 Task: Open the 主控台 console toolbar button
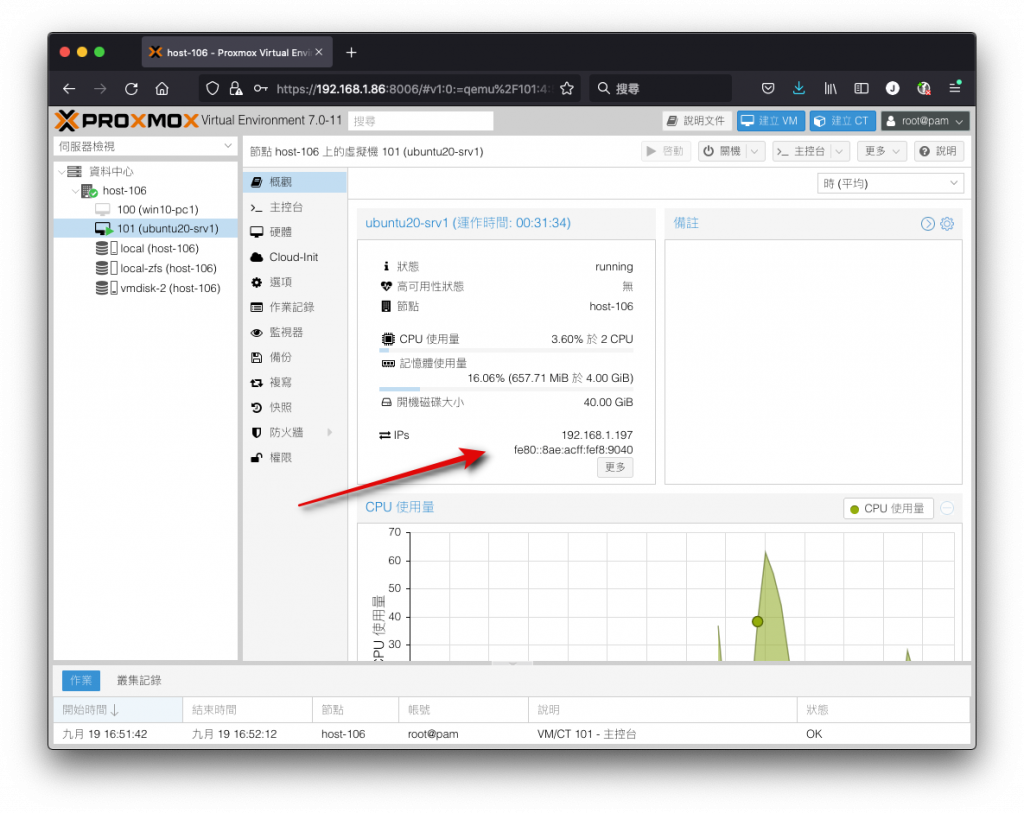coord(801,151)
